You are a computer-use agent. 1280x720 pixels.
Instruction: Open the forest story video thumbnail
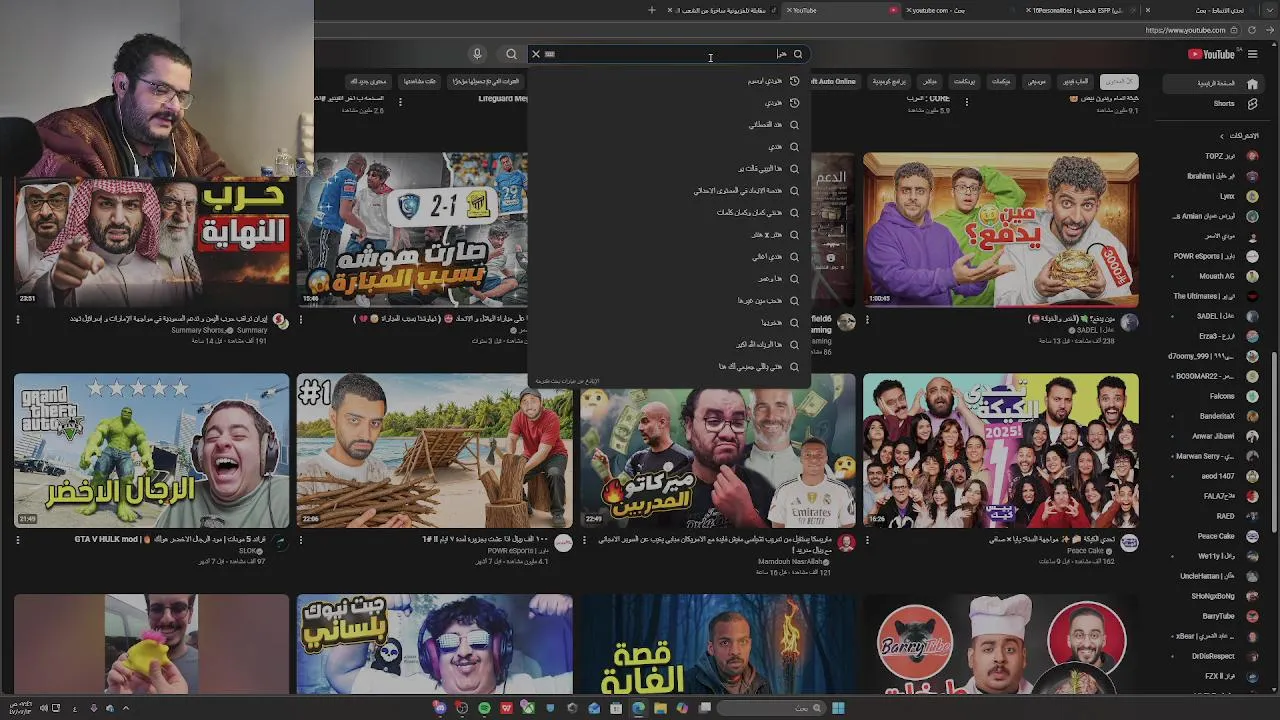coord(718,644)
